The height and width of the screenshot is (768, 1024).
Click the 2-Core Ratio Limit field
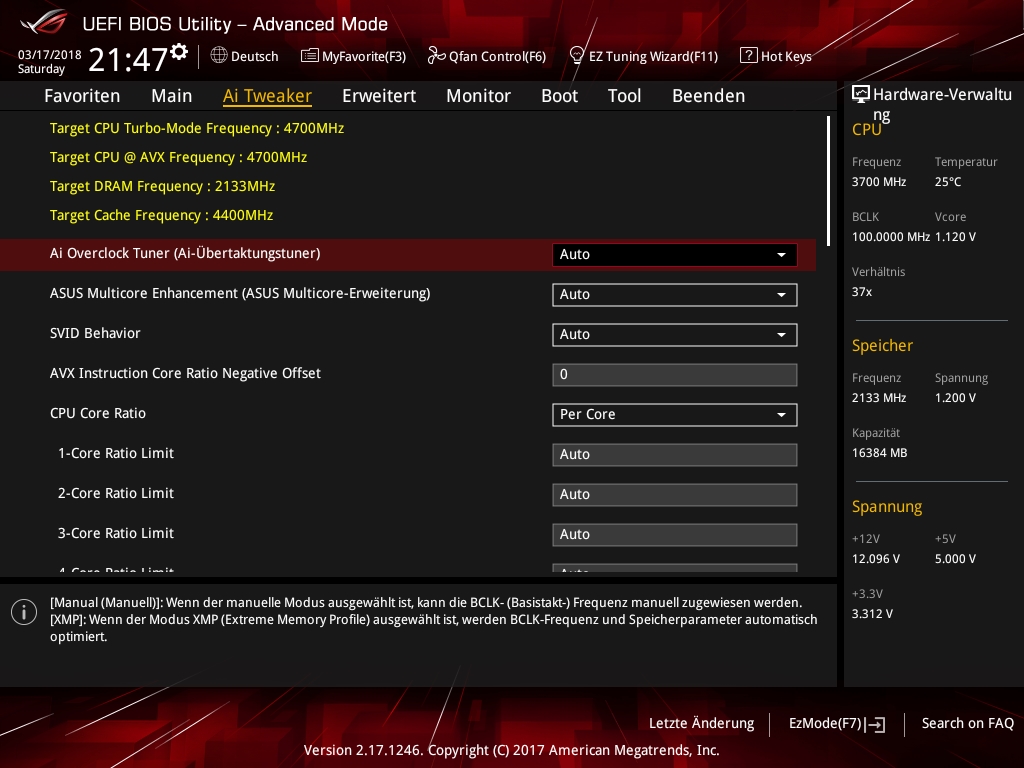675,494
